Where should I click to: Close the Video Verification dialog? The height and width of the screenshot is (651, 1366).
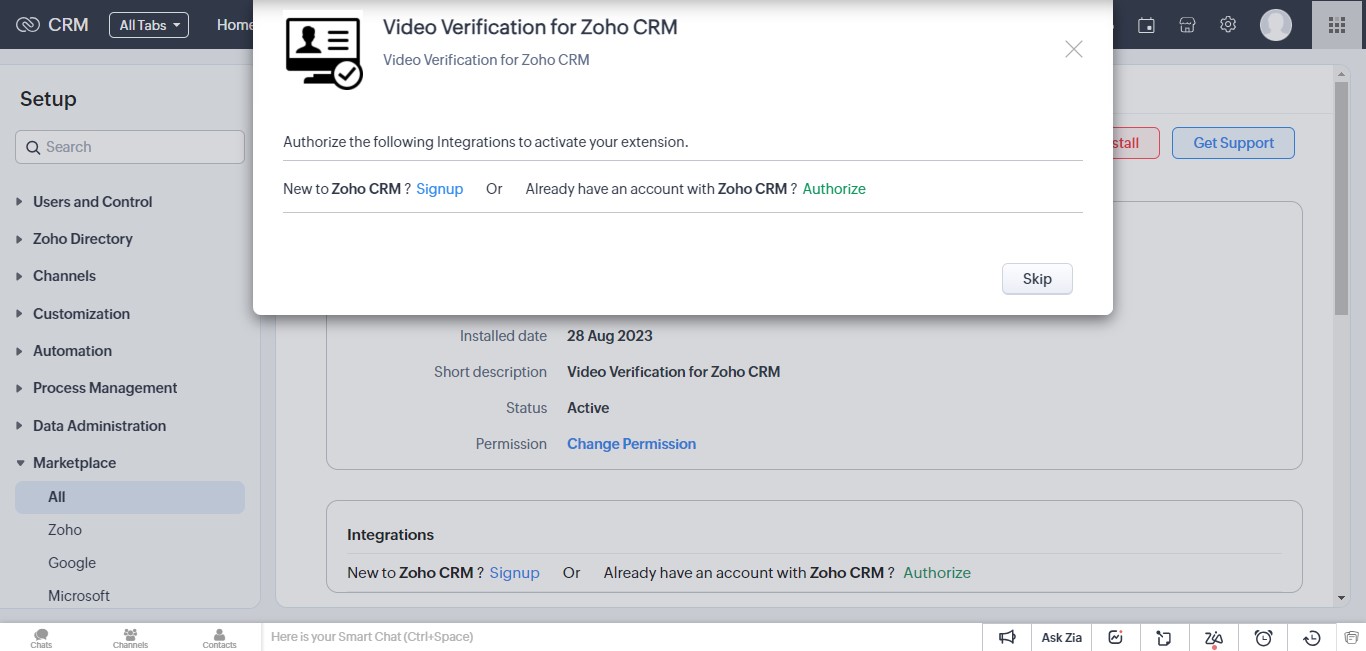1073,49
